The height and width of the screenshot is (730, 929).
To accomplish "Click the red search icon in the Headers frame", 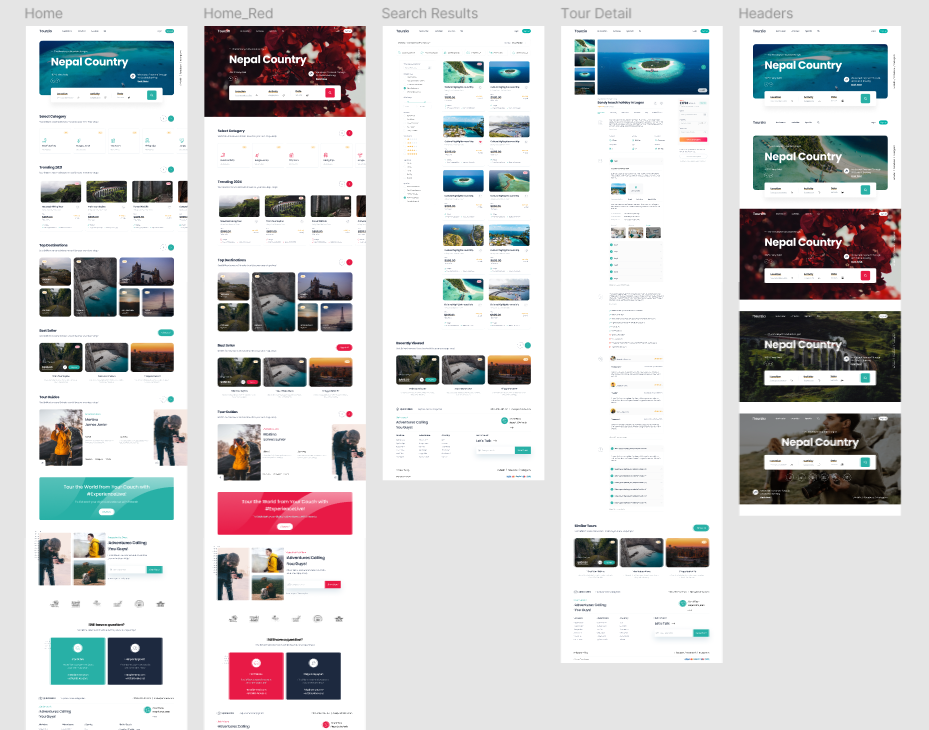I will pos(865,275).
